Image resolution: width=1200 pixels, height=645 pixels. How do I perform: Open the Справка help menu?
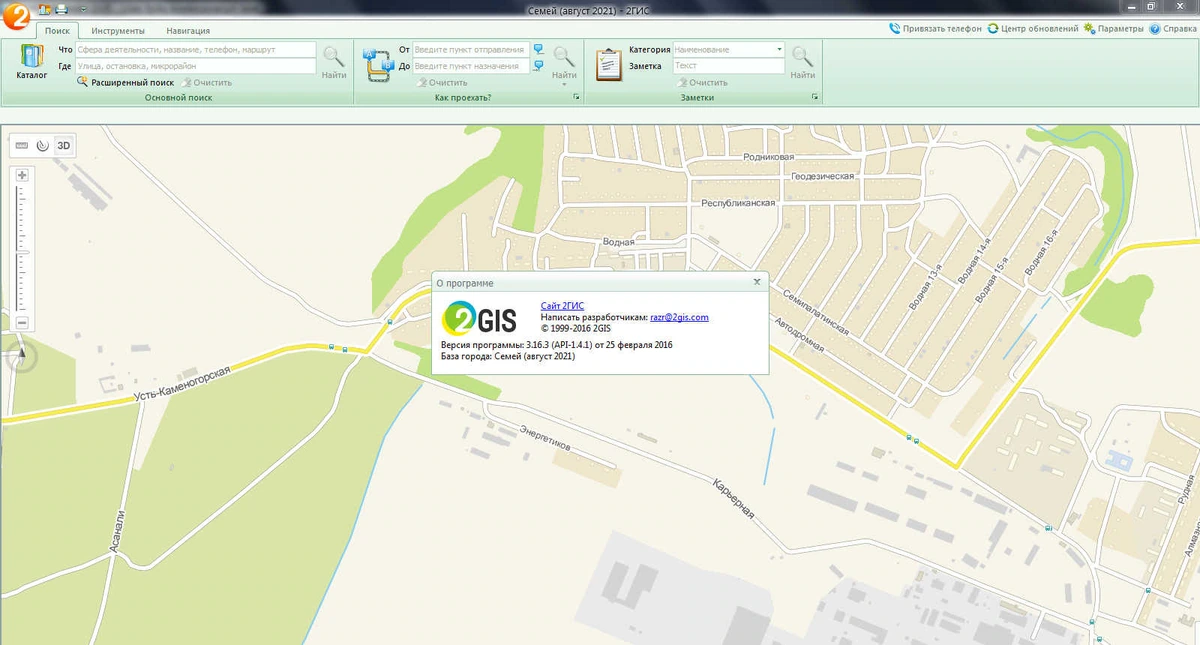(1173, 29)
